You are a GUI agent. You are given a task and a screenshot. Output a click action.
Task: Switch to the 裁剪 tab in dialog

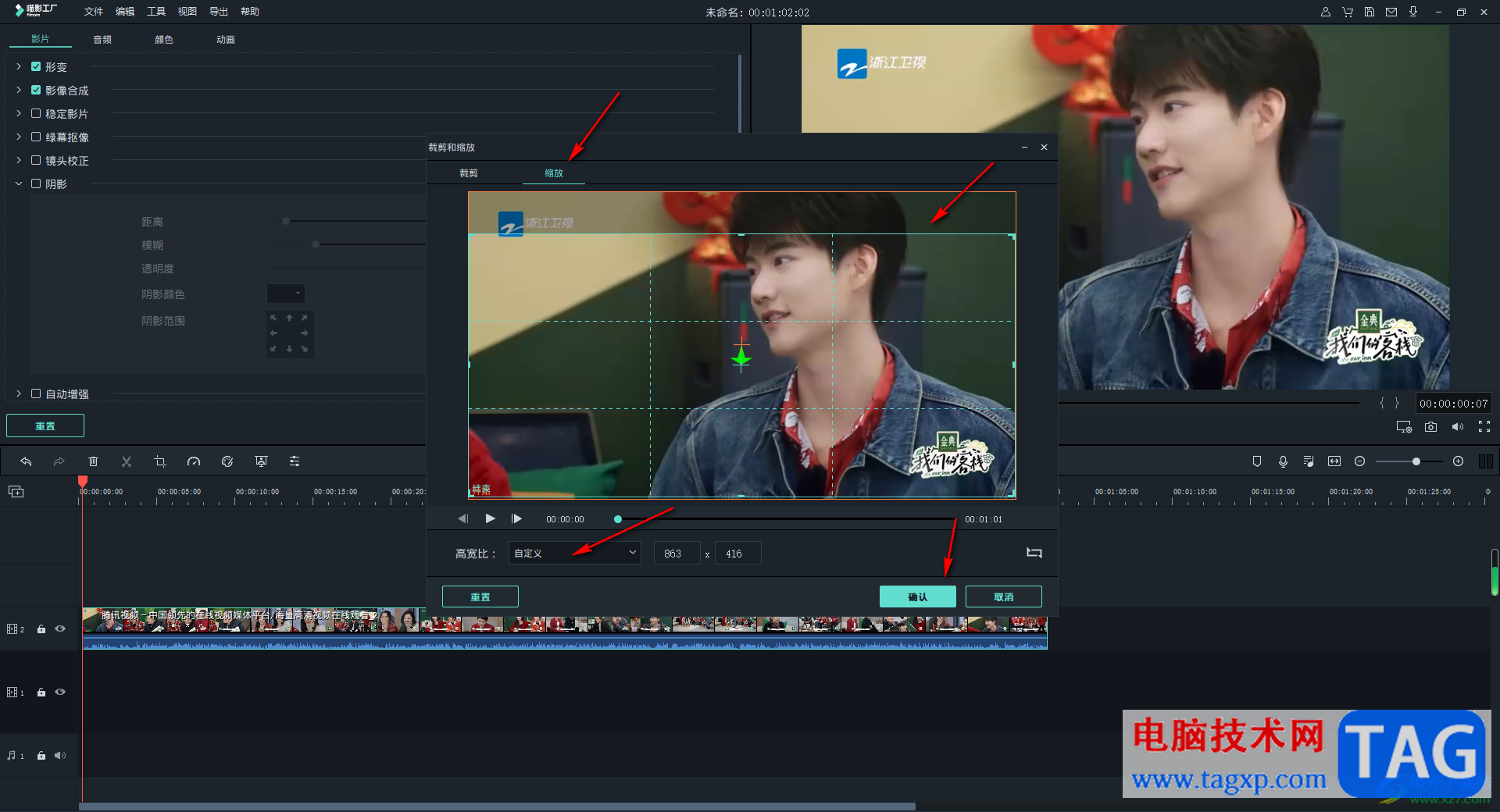[x=469, y=173]
